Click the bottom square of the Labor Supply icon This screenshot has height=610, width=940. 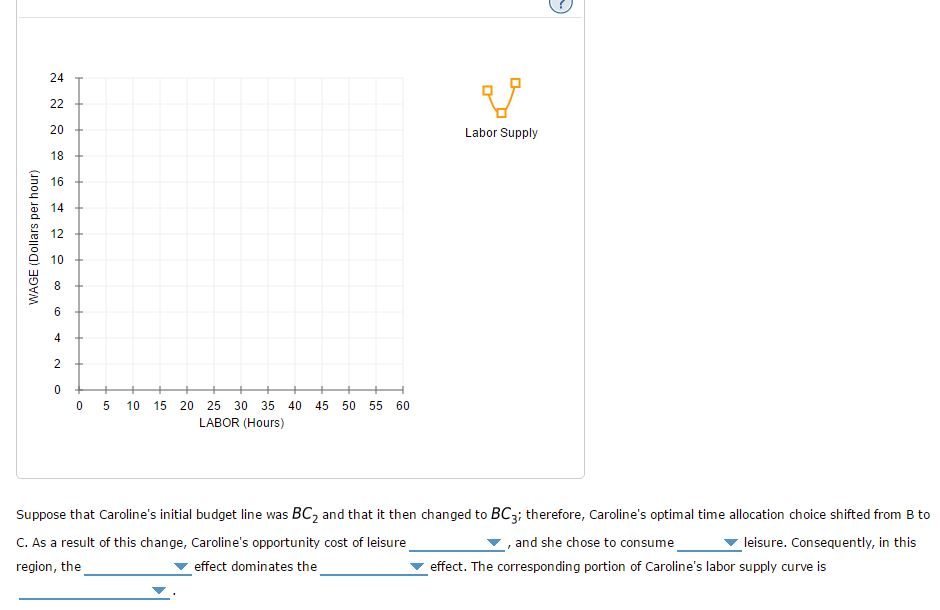[501, 111]
